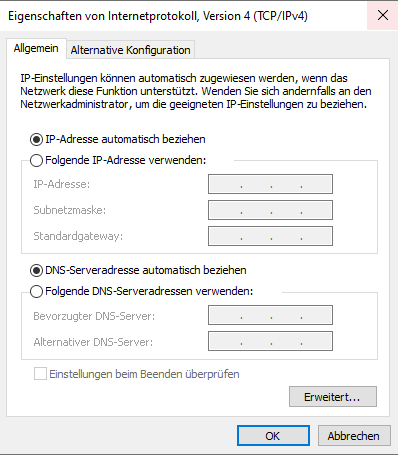Cancel with the Abbrechen button
Viewport: 398px width, 455px height.
click(x=354, y=436)
